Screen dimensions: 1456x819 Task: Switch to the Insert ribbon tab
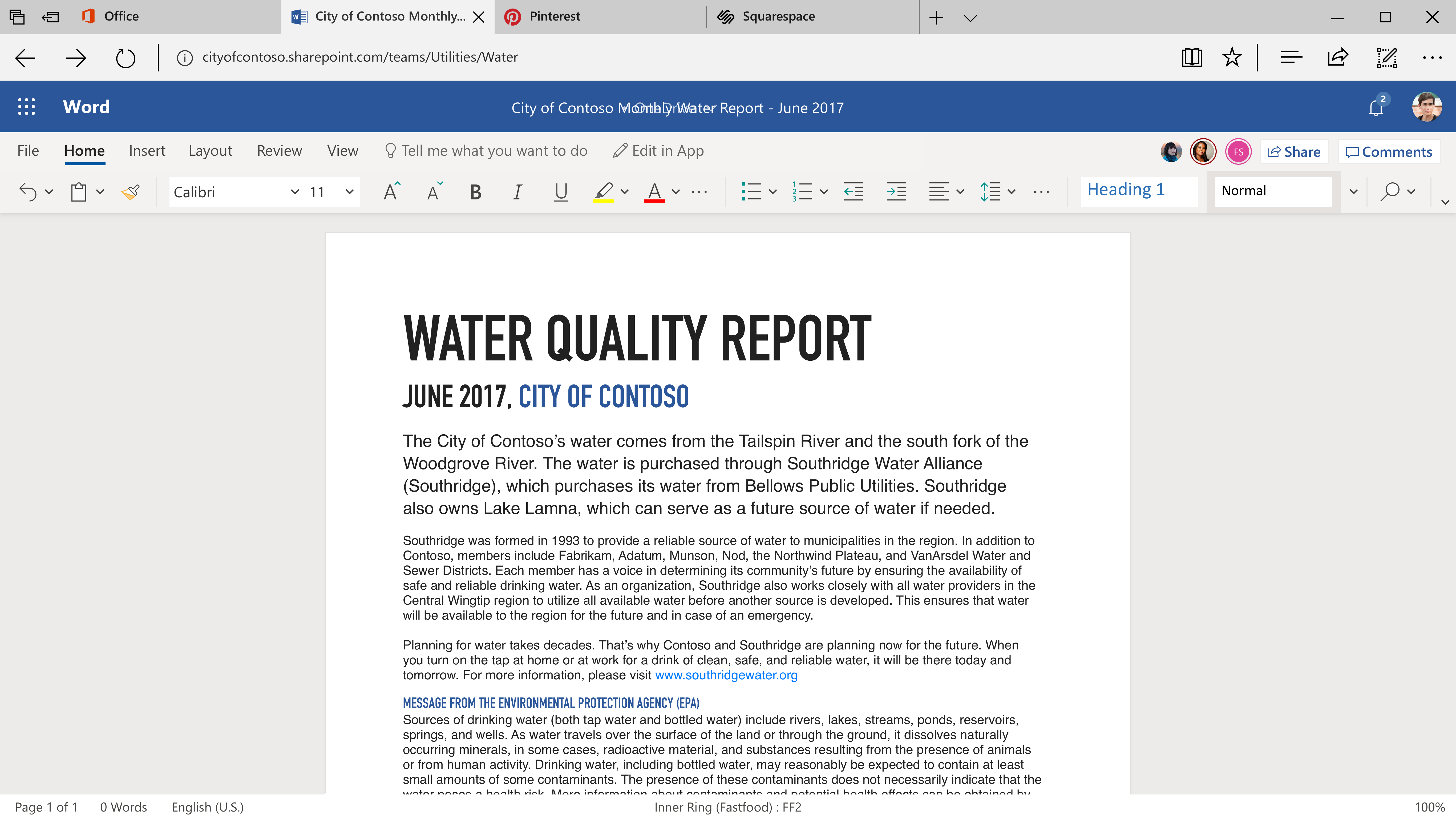(x=147, y=151)
